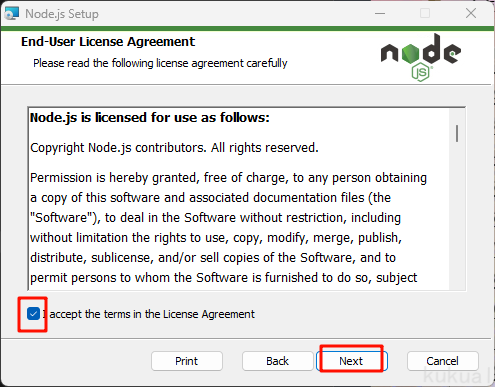
Task: Click the green JS hexagon badge under the logo
Action: pos(421,73)
